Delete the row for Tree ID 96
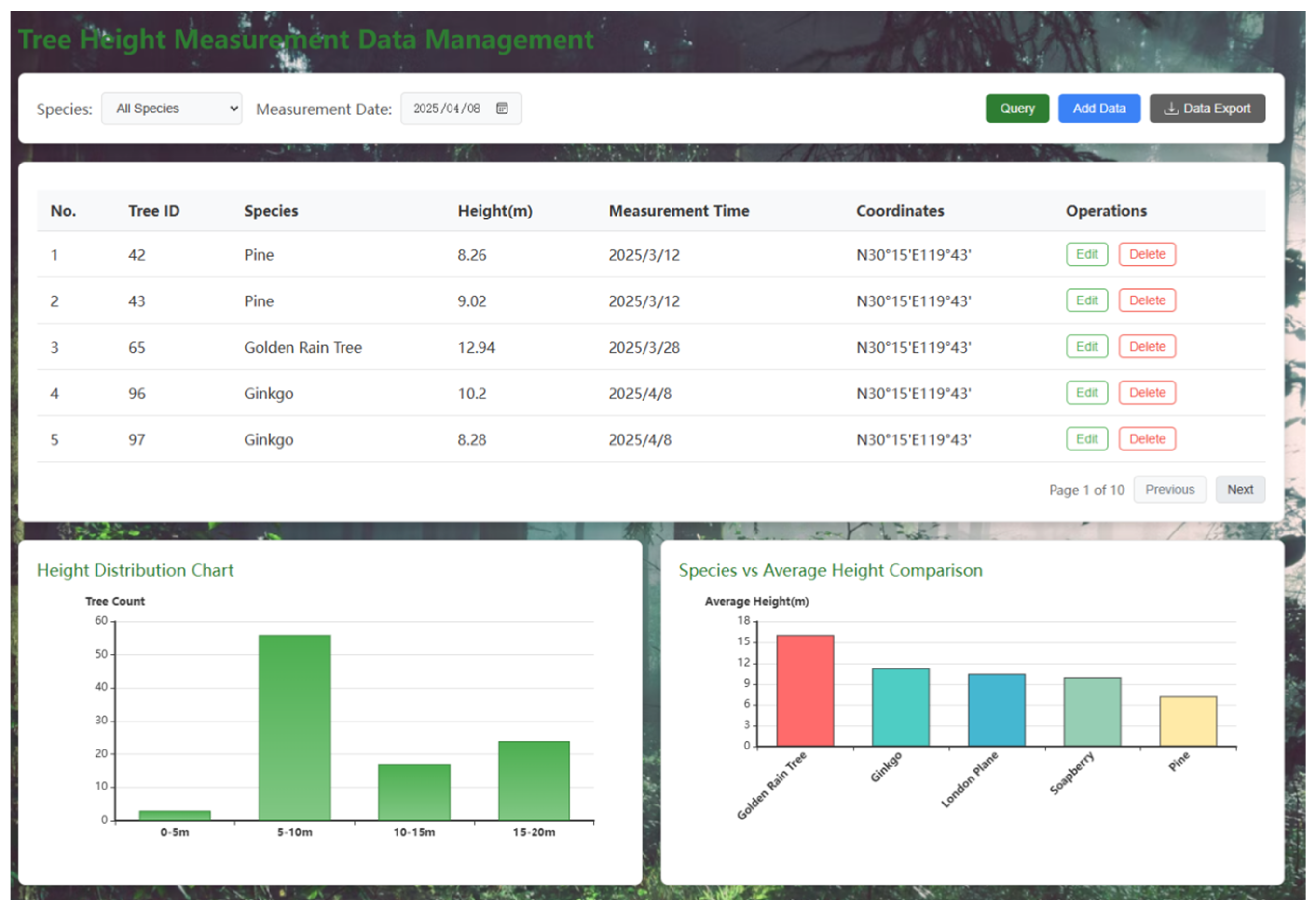The height and width of the screenshot is (913, 1316). [x=1147, y=393]
